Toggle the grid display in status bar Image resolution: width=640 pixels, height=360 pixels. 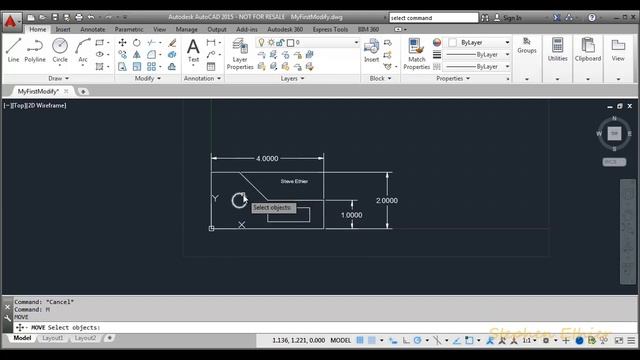(360, 340)
